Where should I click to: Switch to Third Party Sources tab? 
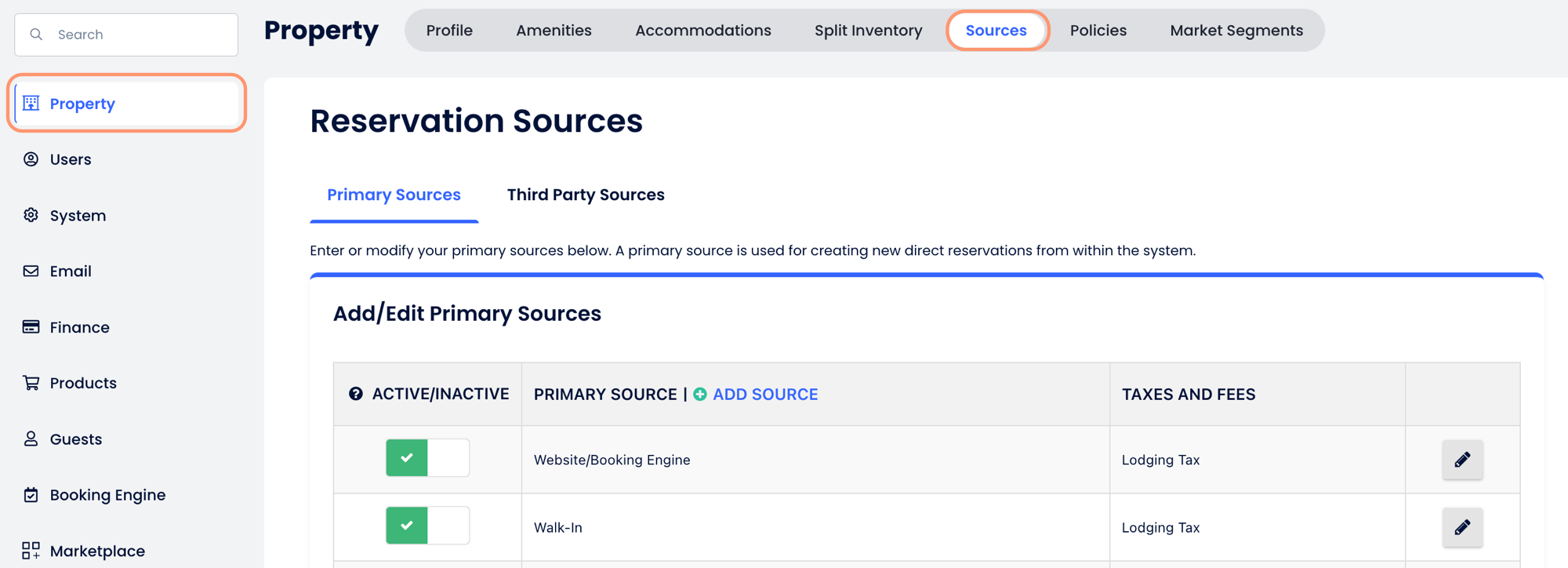pyautogui.click(x=586, y=195)
